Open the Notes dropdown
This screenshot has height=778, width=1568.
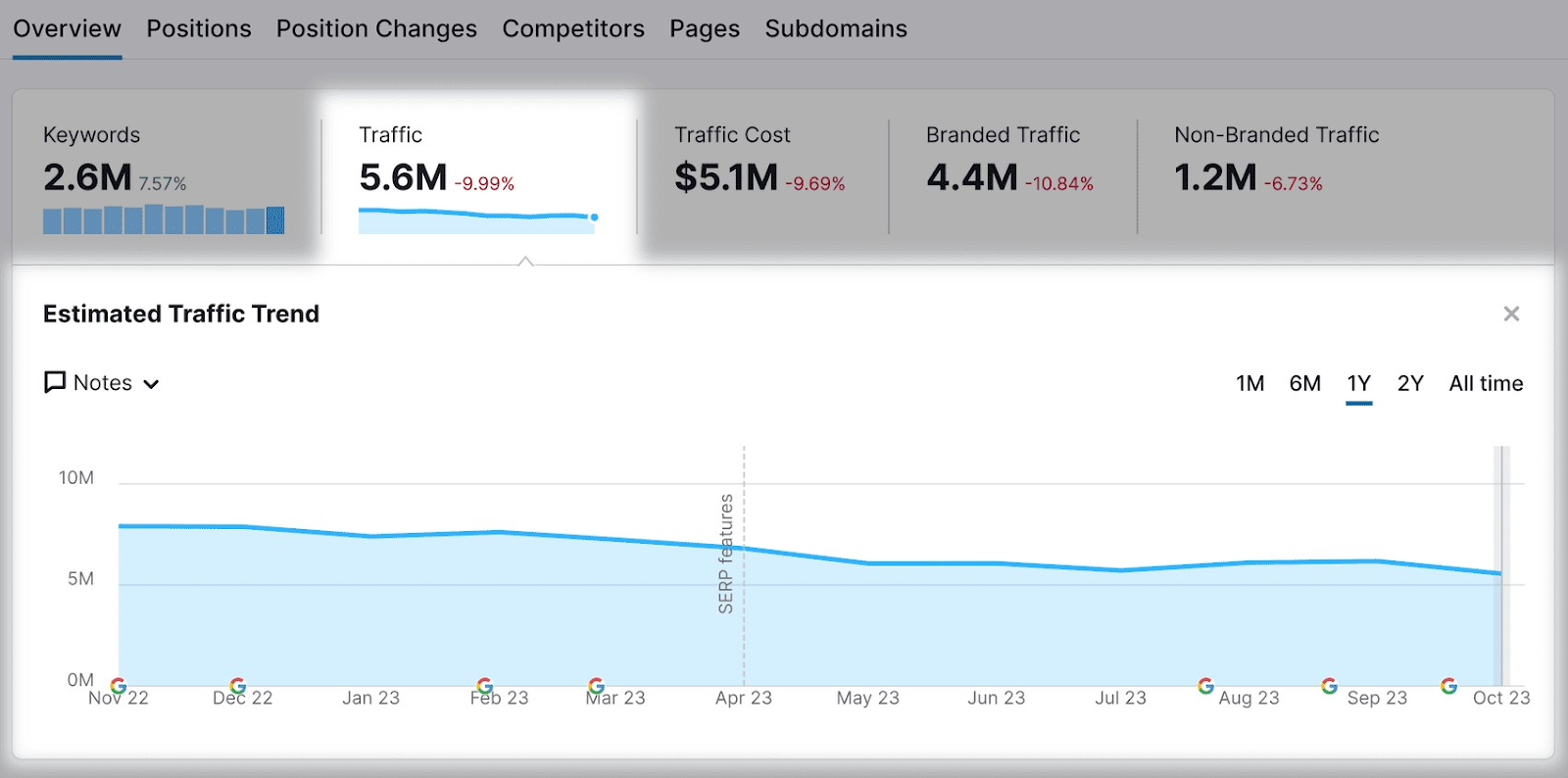[102, 383]
